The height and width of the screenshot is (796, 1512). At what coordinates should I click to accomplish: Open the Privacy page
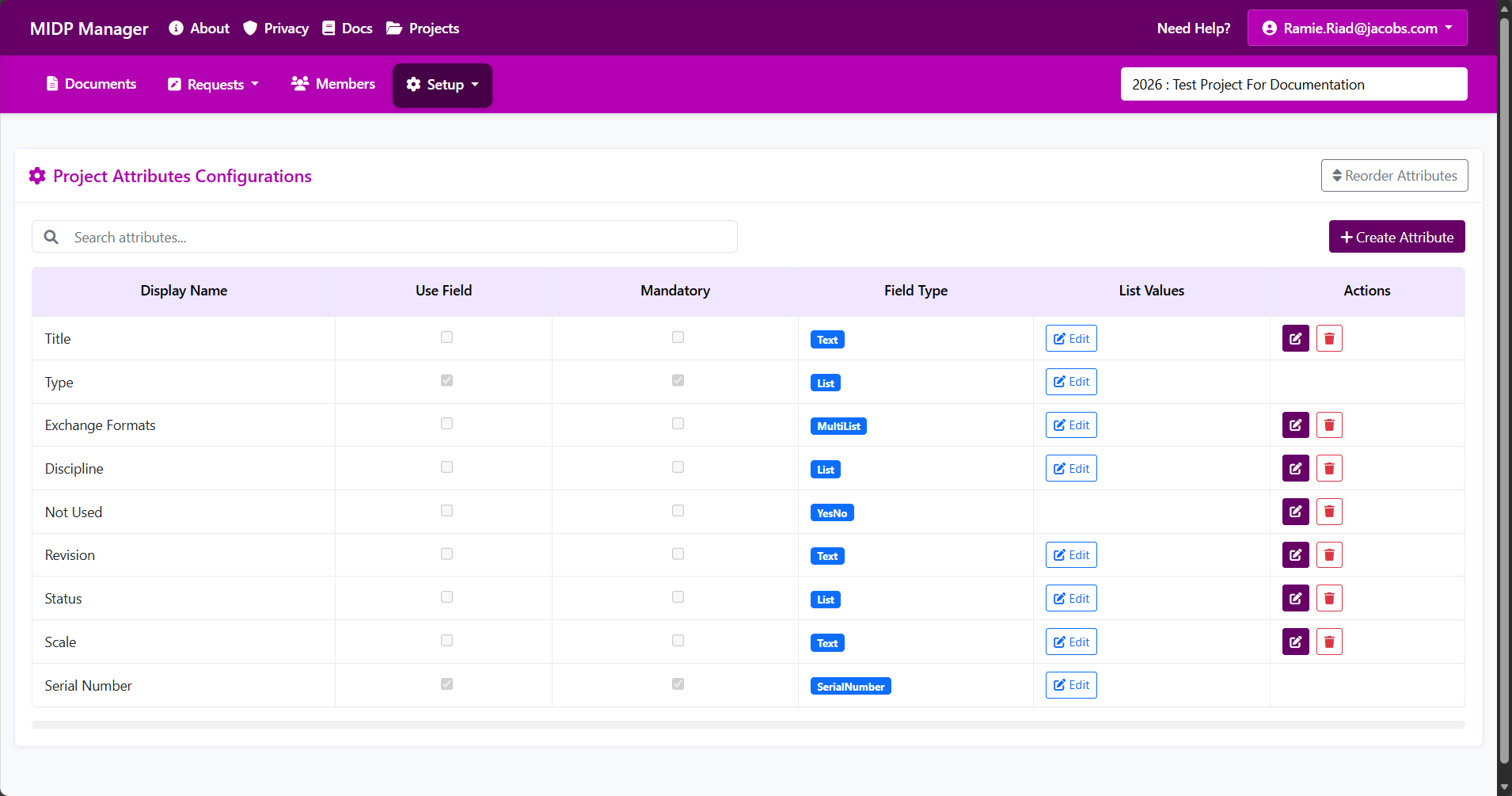coord(275,29)
